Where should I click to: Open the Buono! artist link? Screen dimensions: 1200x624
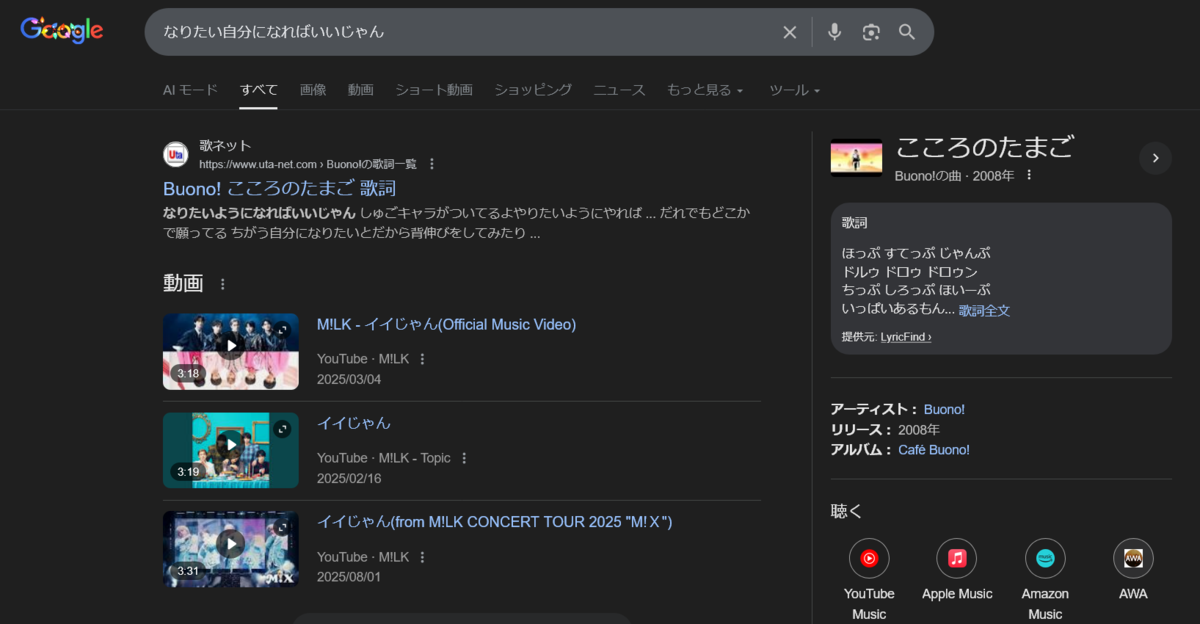pyautogui.click(x=944, y=409)
